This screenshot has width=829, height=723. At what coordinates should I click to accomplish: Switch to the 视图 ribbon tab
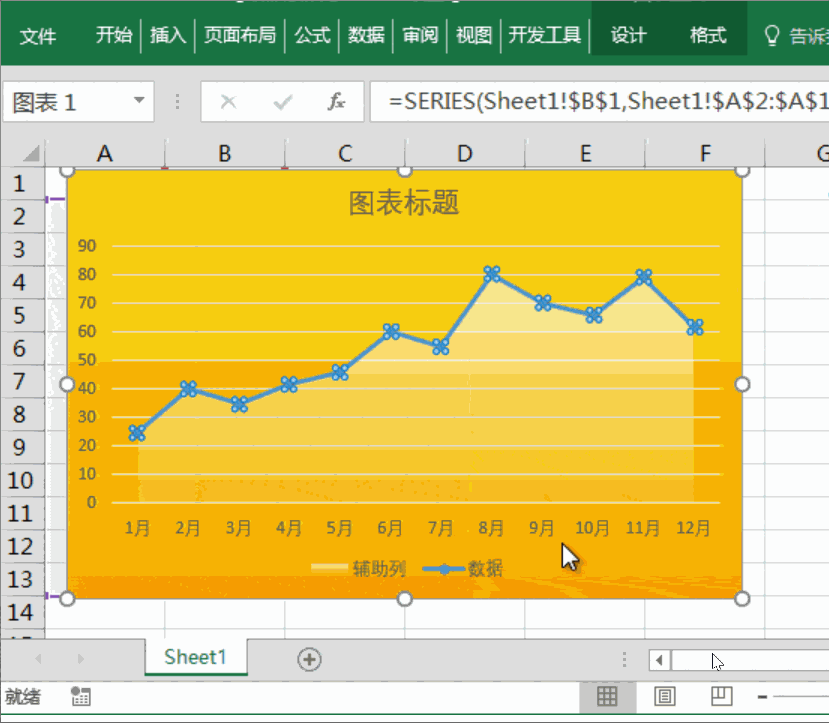(474, 35)
